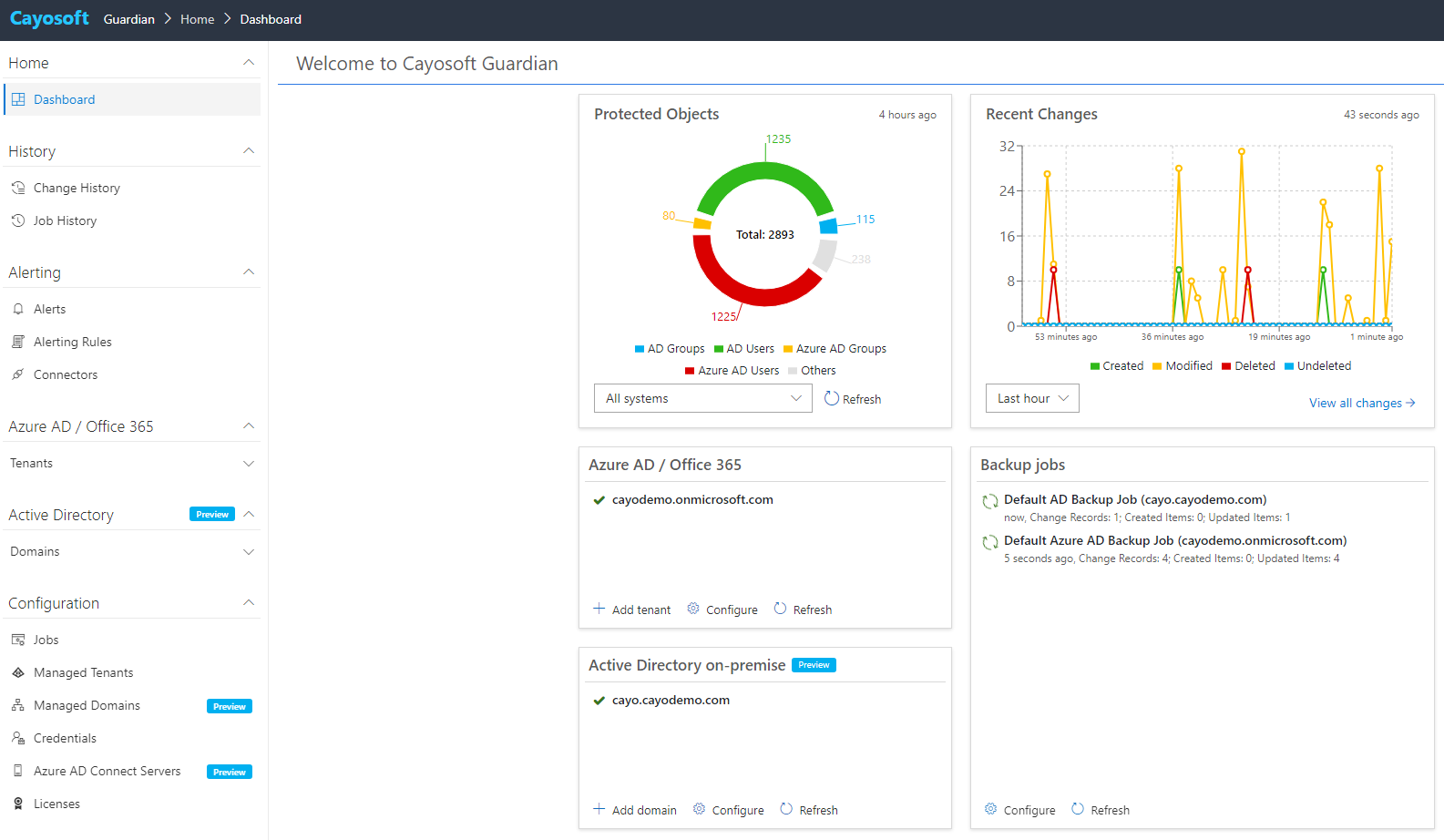Toggle the Undeleted series in chart legend
This screenshot has width=1444, height=840.
click(x=1318, y=366)
